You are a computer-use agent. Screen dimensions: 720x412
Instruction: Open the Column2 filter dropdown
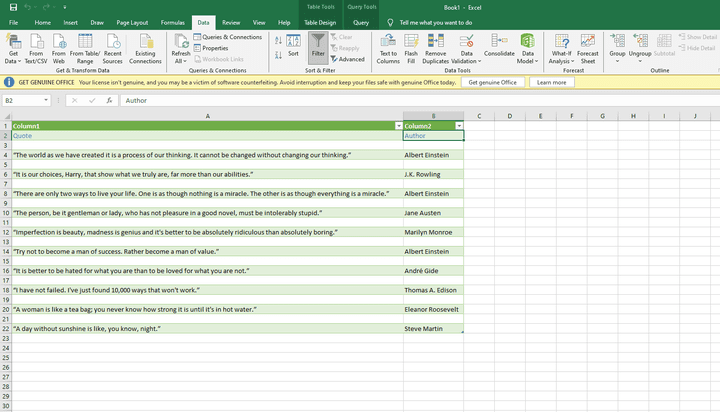click(459, 126)
